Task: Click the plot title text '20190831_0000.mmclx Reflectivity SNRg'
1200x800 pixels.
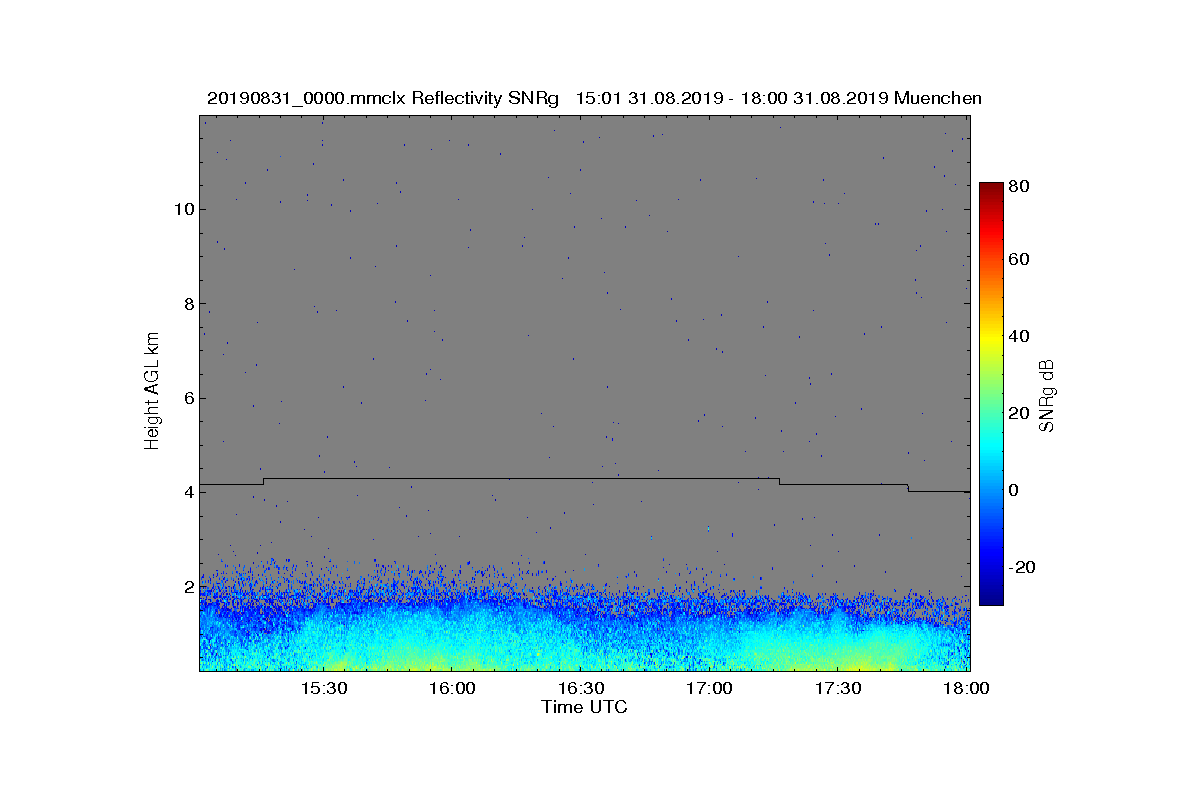Action: 382,98
